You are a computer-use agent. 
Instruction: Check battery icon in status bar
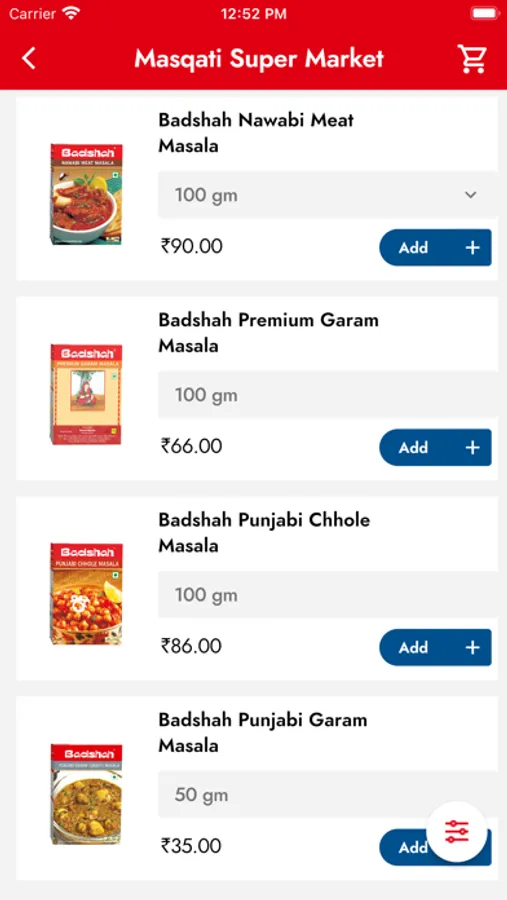485,13
